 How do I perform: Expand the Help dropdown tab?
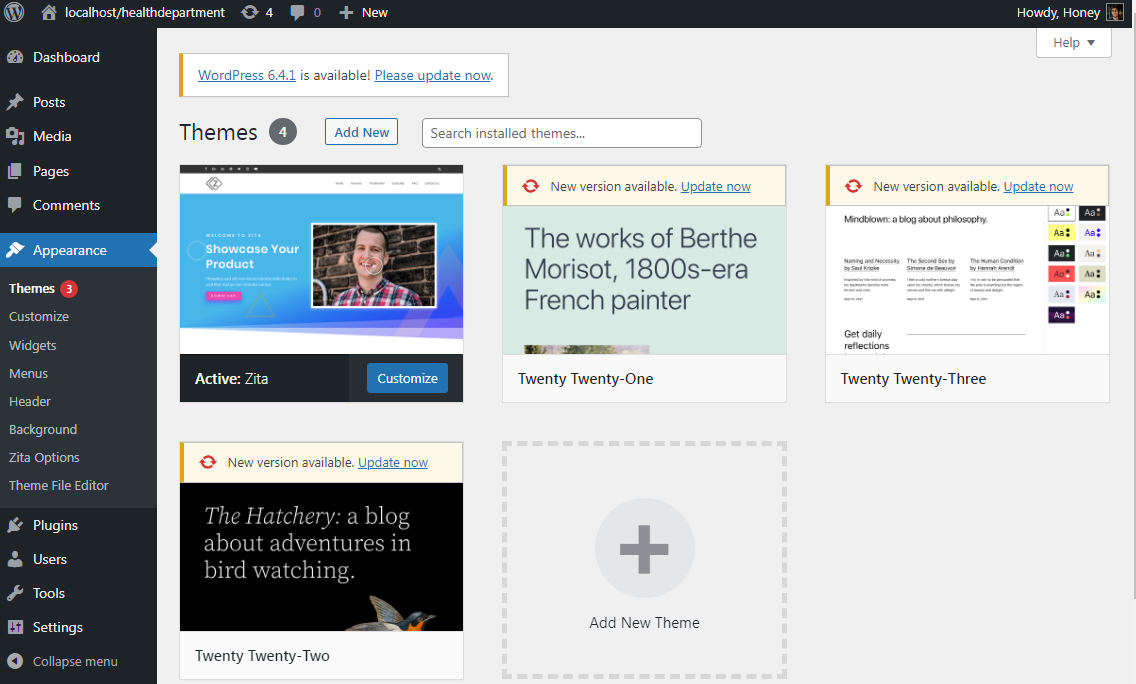(1074, 43)
